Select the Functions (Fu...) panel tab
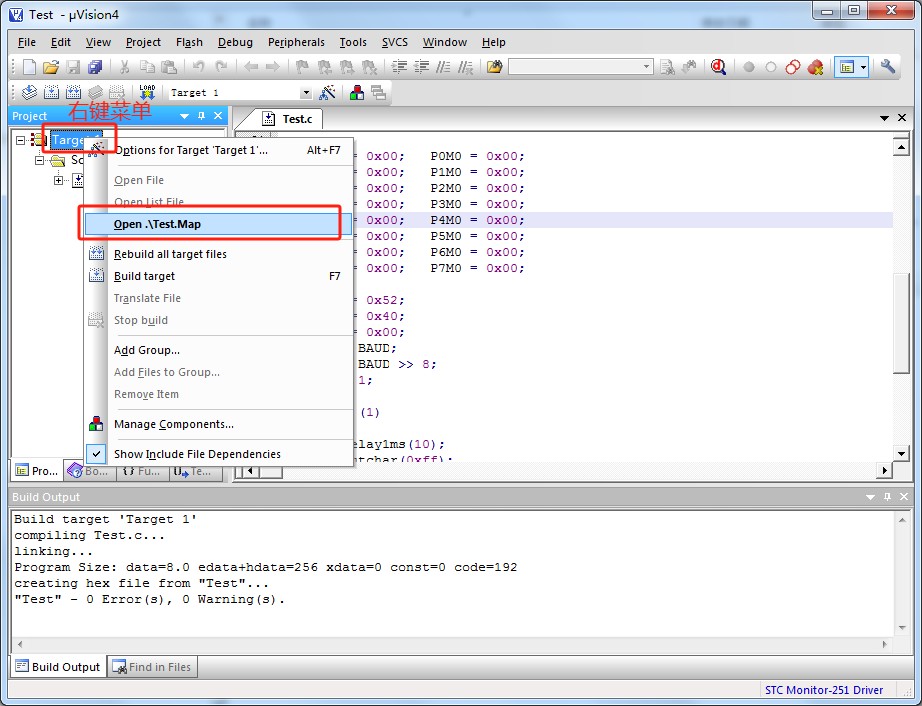Viewport: 922px width, 706px height. [142, 471]
